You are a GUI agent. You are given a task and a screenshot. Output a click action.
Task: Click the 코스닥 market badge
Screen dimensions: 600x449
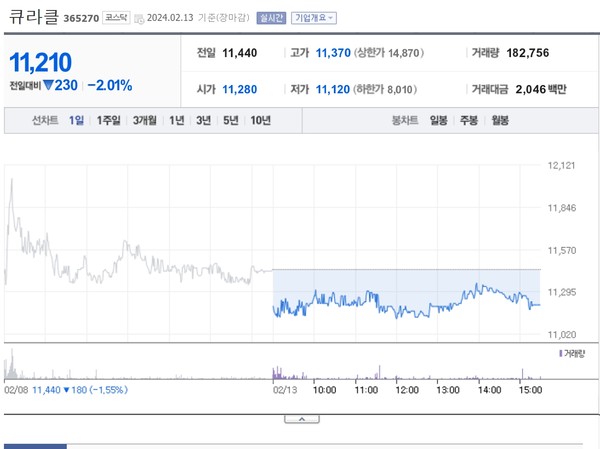coord(116,18)
